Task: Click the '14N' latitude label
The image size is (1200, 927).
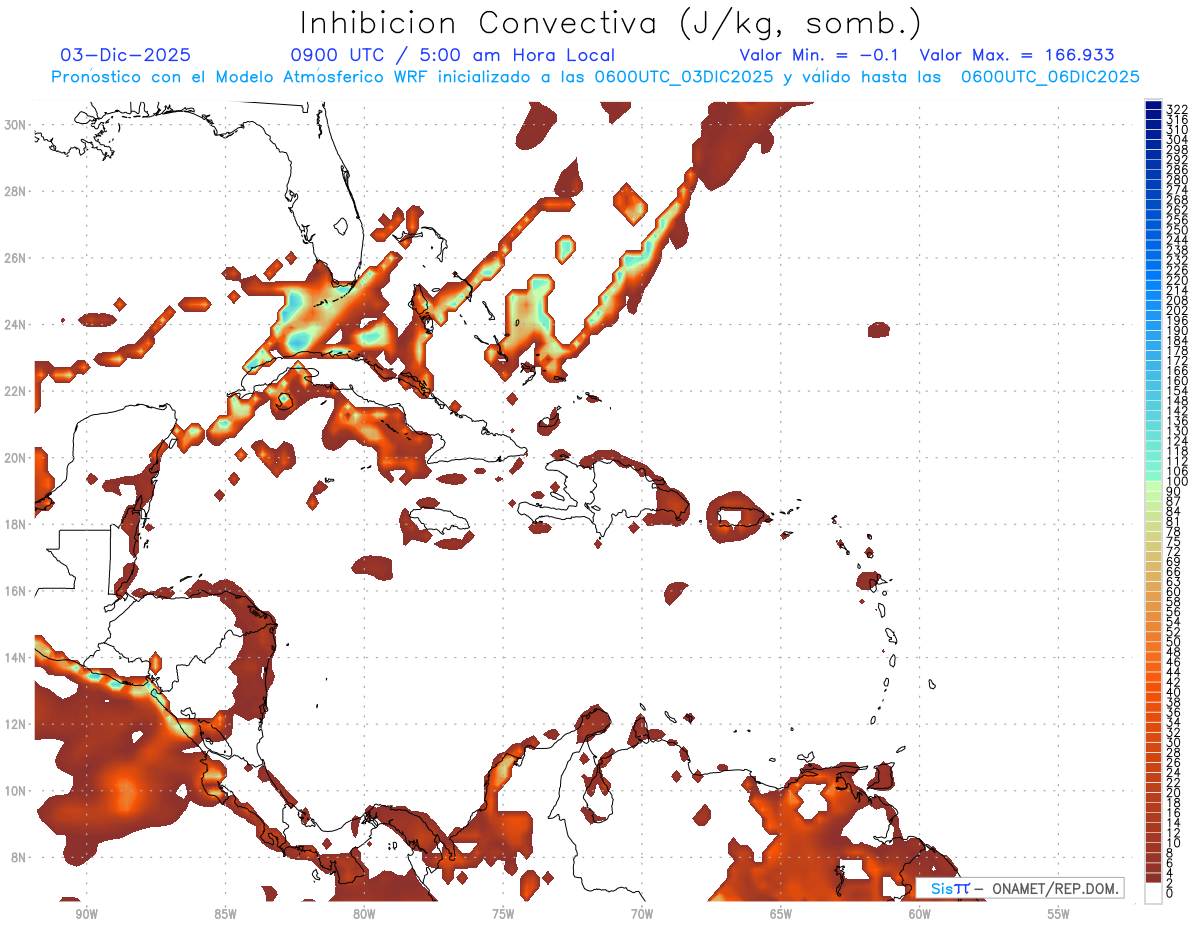Action: coord(16,658)
